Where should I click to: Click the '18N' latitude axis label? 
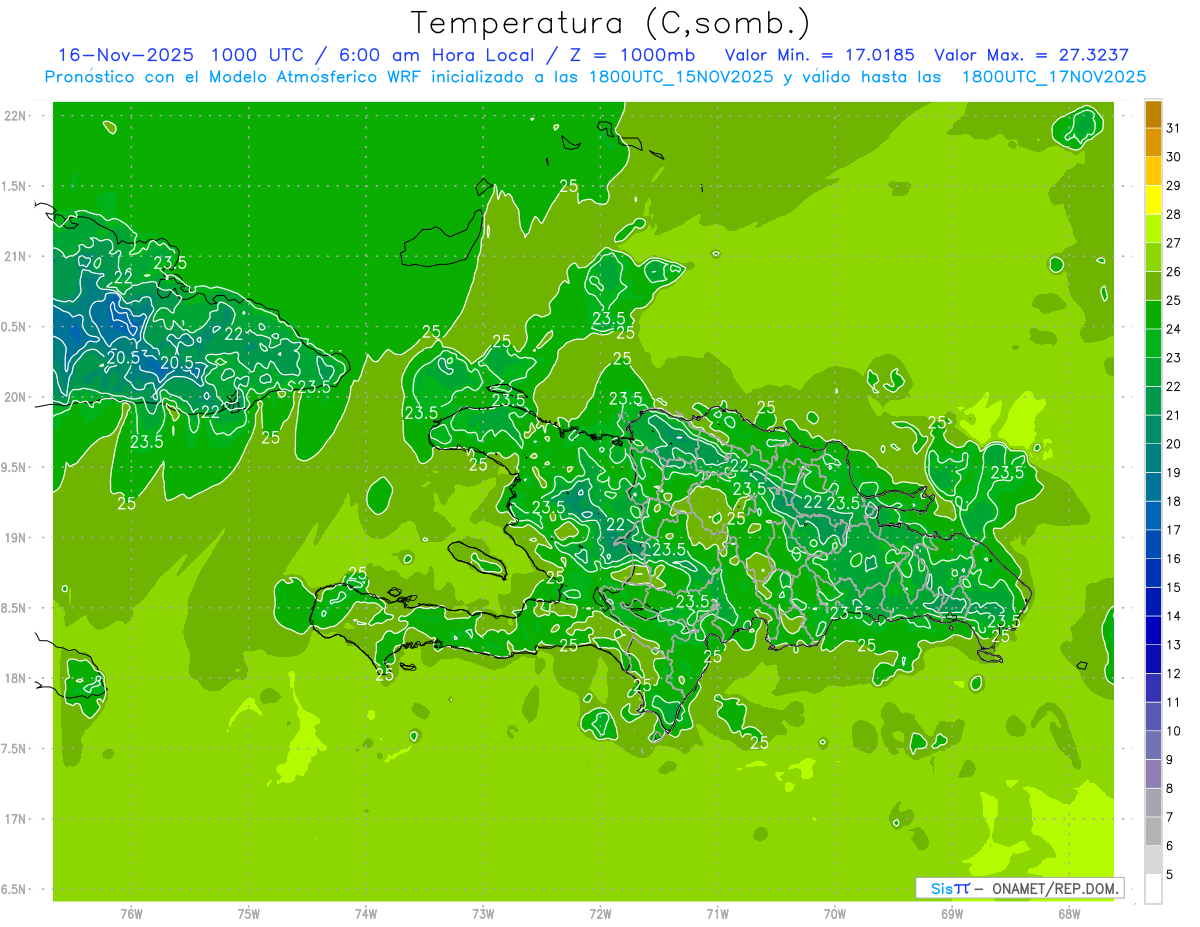point(17,678)
